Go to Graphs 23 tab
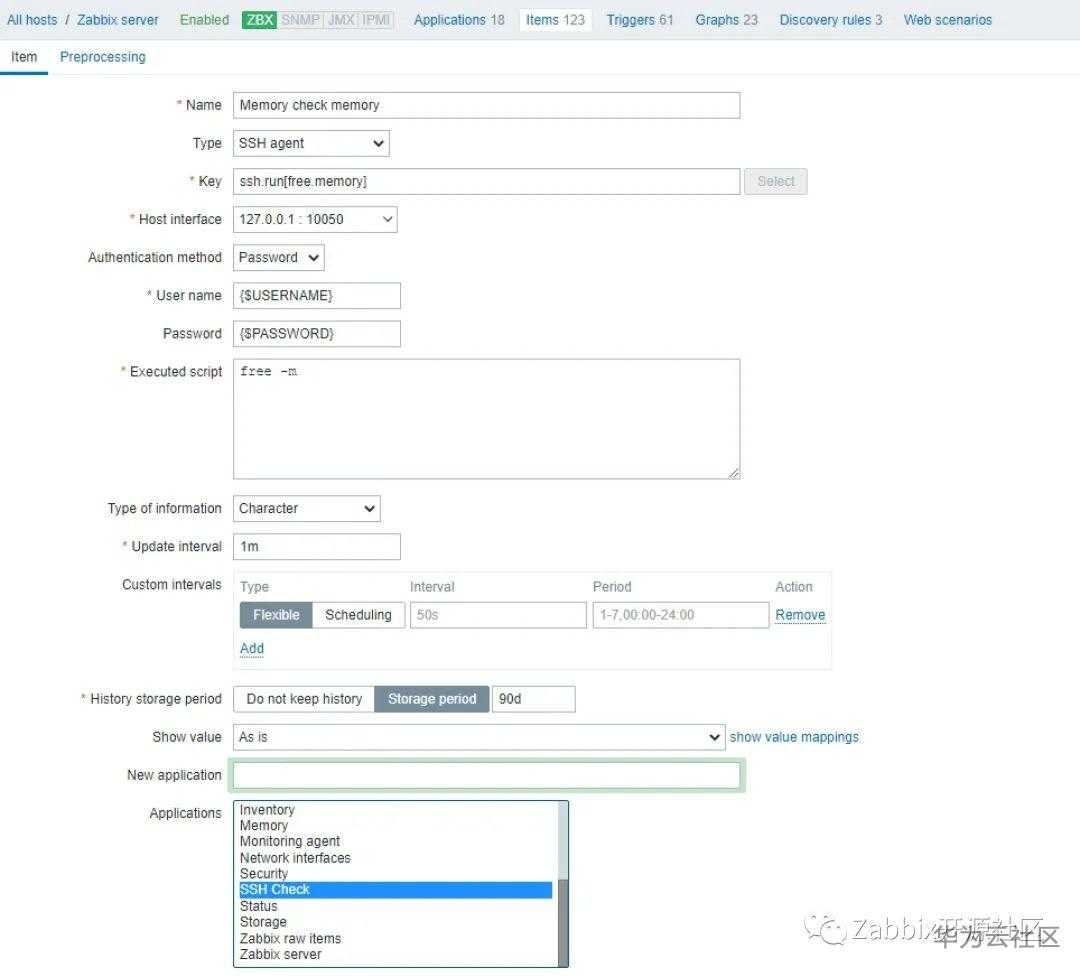The height and width of the screenshot is (977, 1080). (x=726, y=20)
